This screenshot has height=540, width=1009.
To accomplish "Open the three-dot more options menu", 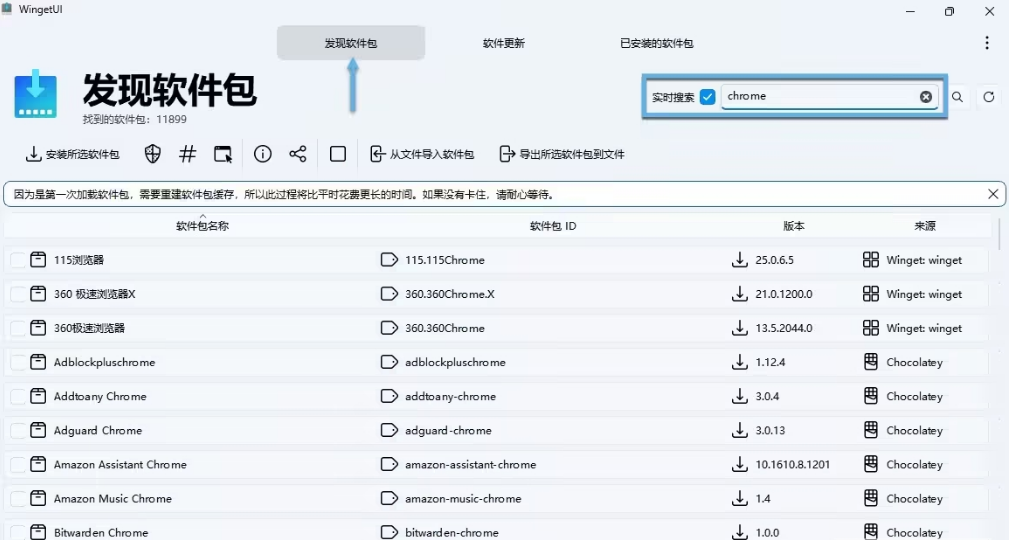I will point(987,43).
